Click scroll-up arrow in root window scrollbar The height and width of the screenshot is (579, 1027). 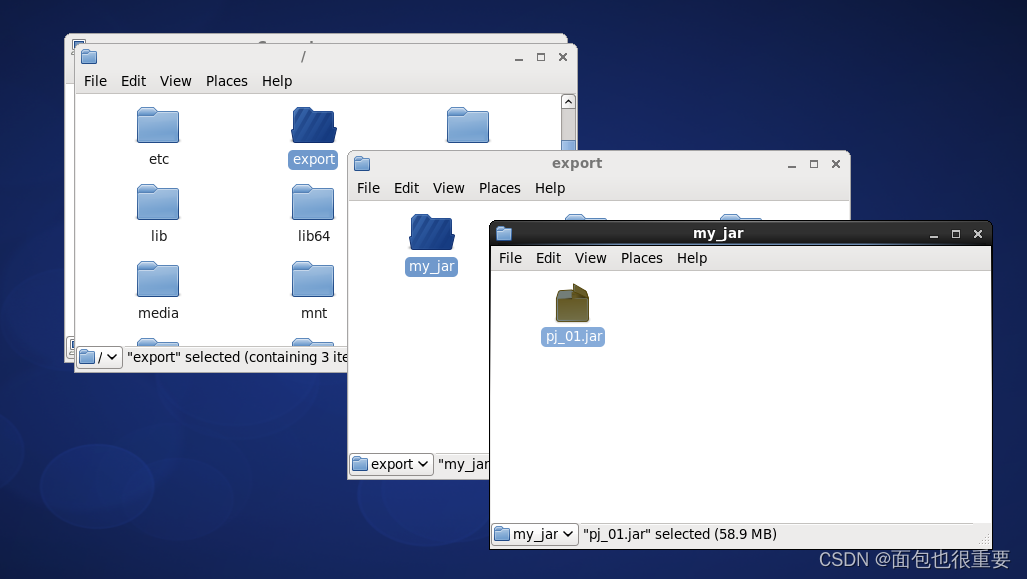click(569, 102)
